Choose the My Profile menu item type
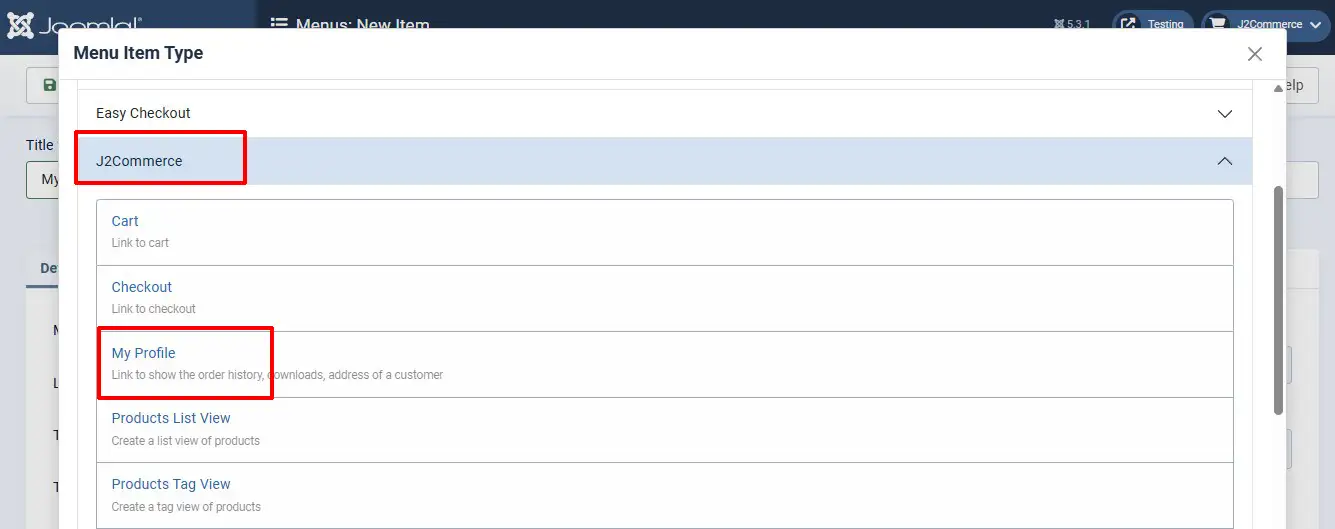 (665, 364)
